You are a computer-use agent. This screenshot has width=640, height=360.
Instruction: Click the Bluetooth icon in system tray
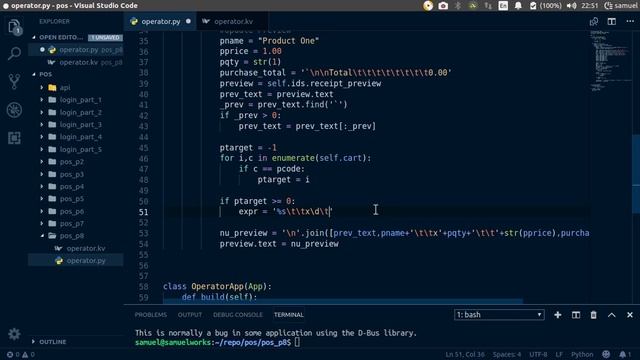458,6
